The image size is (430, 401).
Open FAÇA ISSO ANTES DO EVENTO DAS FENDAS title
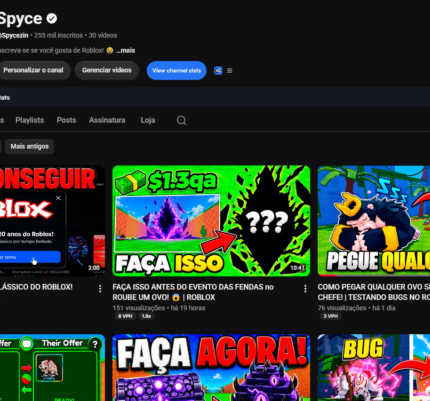point(193,292)
